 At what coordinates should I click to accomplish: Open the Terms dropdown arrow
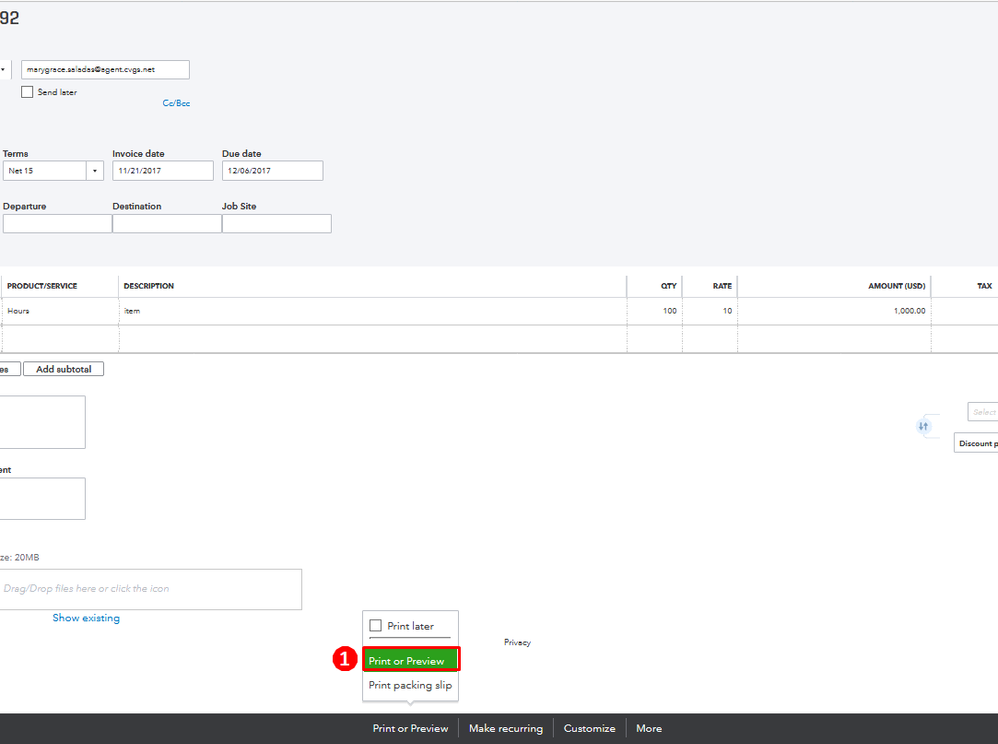click(x=95, y=171)
